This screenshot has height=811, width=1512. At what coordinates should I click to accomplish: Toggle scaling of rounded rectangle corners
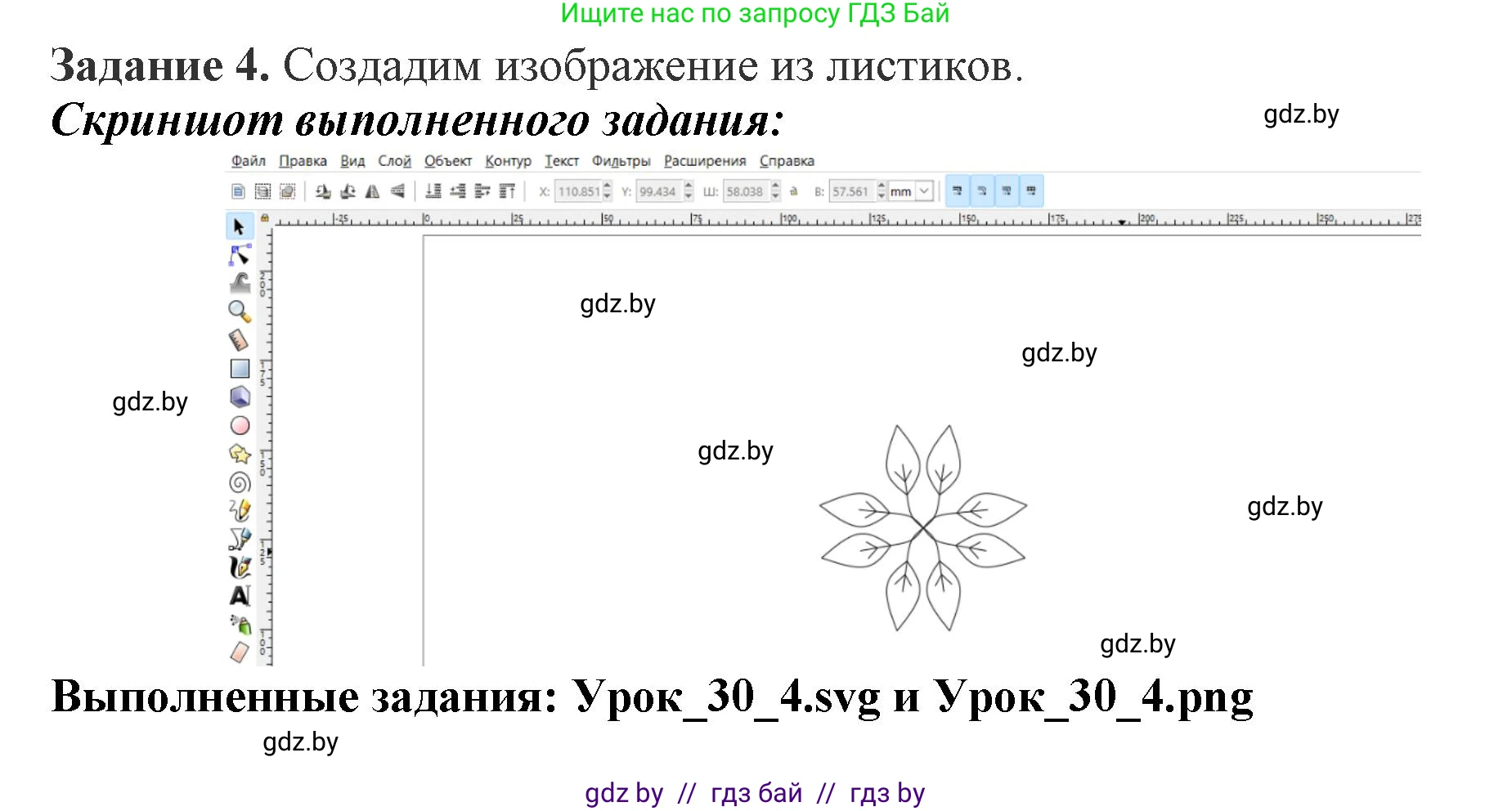click(x=981, y=190)
